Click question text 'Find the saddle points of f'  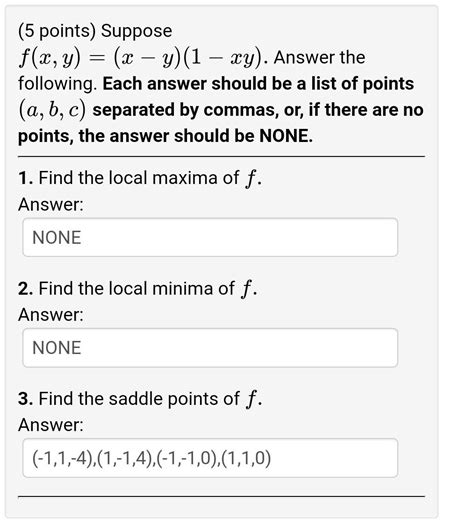[x=150, y=399]
